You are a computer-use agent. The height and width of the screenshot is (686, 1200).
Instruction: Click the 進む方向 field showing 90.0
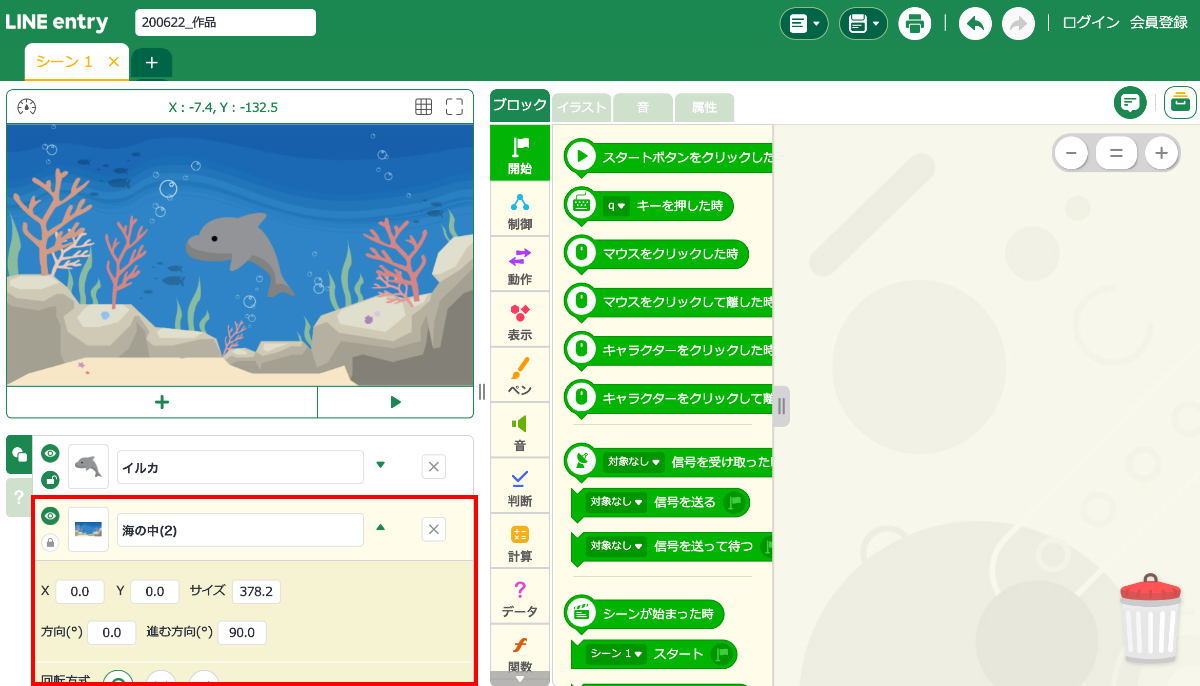[242, 633]
